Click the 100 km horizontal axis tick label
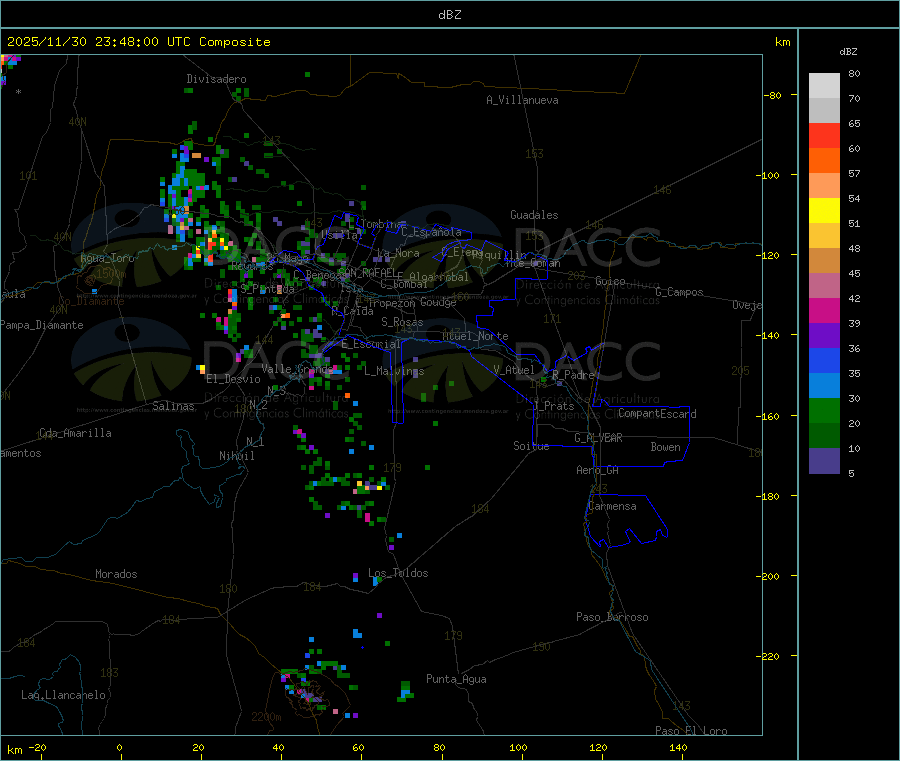 coord(518,747)
